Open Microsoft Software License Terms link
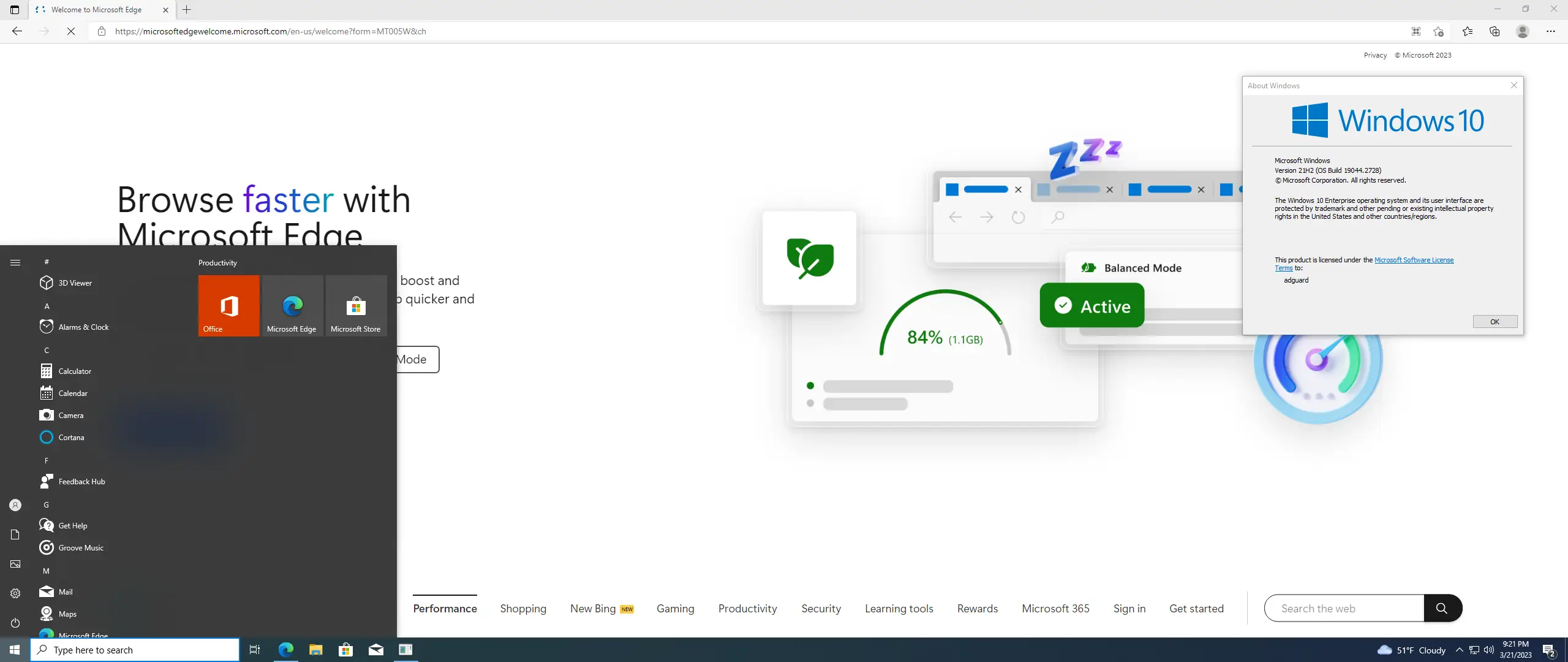Screen dimensions: 1568x662 pos(1414,260)
